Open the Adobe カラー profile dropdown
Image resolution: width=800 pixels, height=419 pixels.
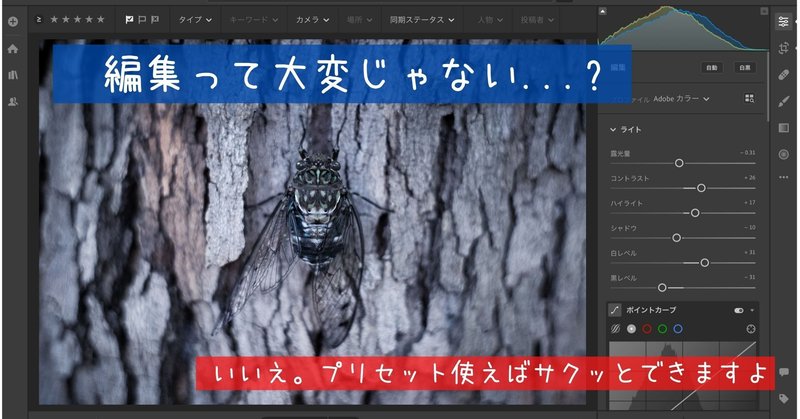(681, 98)
